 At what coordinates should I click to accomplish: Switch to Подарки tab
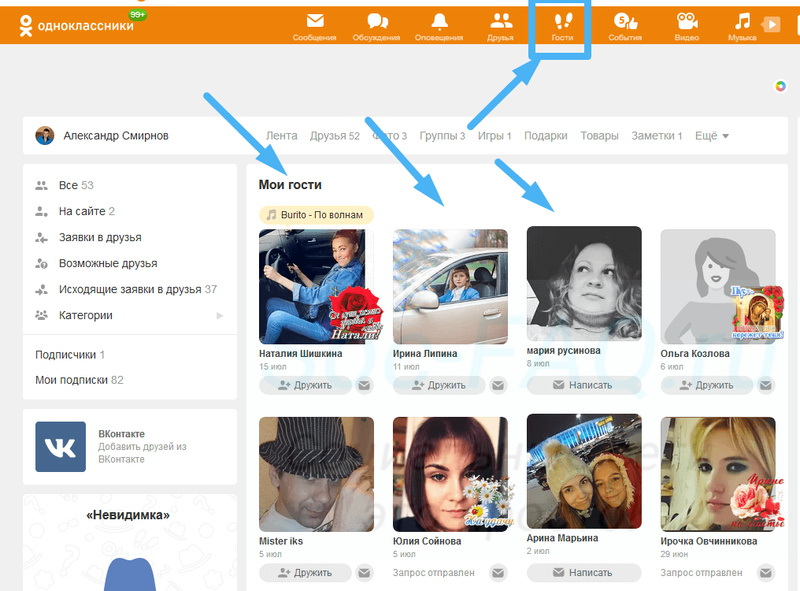coord(546,136)
